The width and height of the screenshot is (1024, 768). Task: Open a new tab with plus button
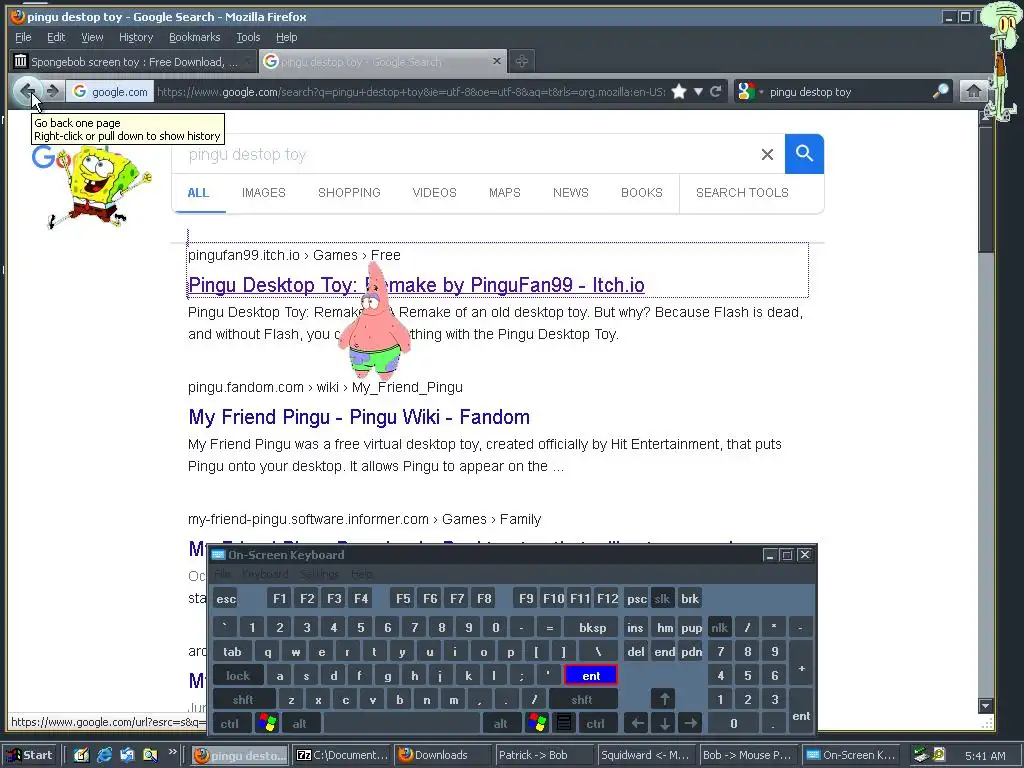521,61
